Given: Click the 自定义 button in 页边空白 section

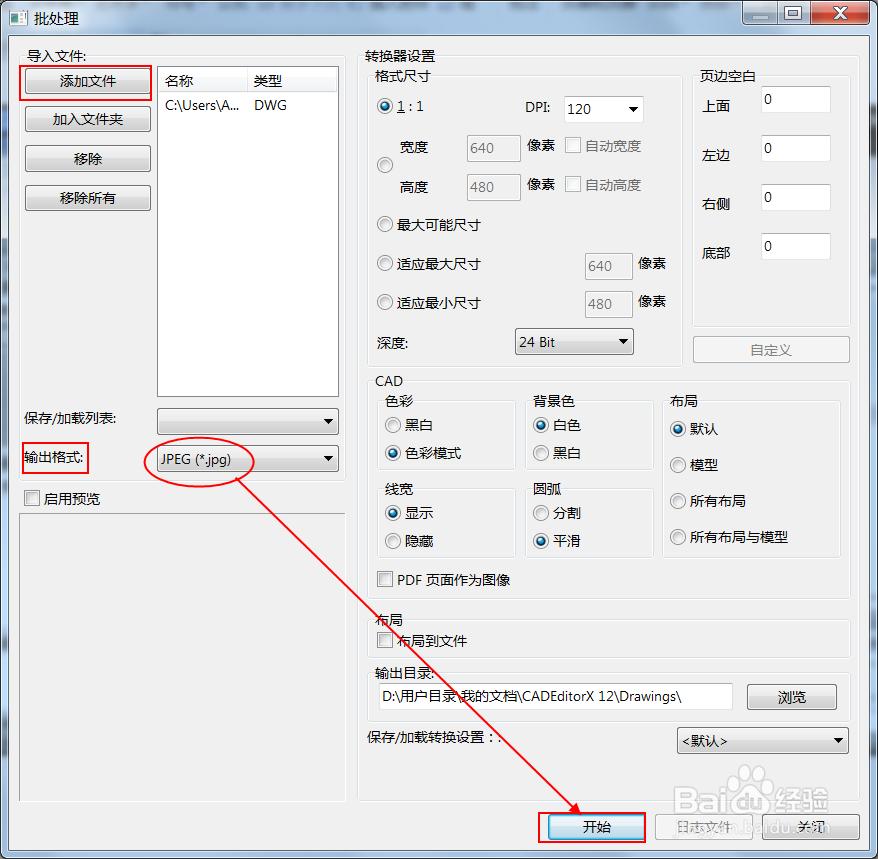Looking at the screenshot, I should (770, 349).
